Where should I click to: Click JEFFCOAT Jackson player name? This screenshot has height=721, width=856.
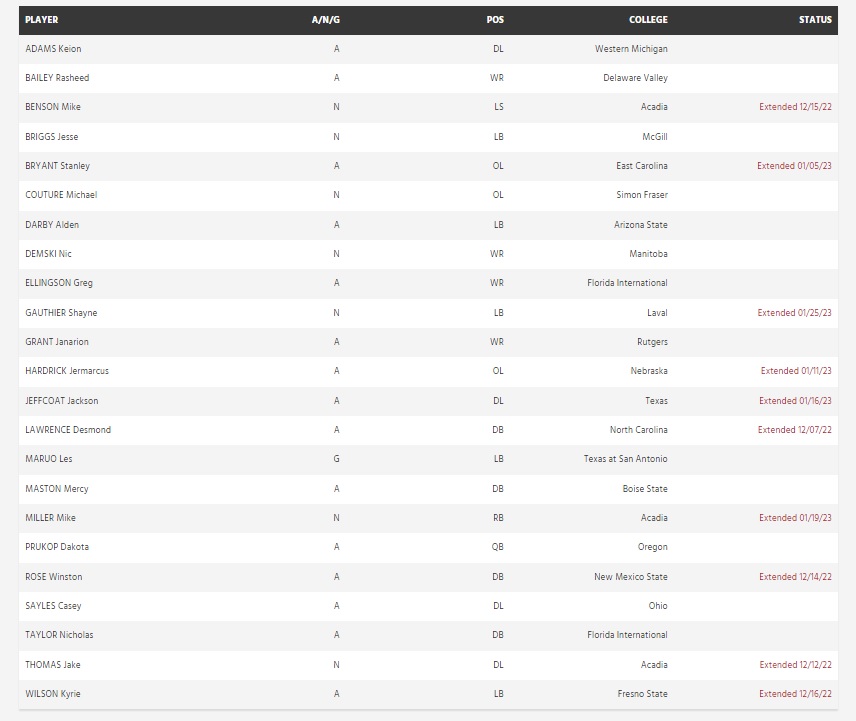click(62, 401)
